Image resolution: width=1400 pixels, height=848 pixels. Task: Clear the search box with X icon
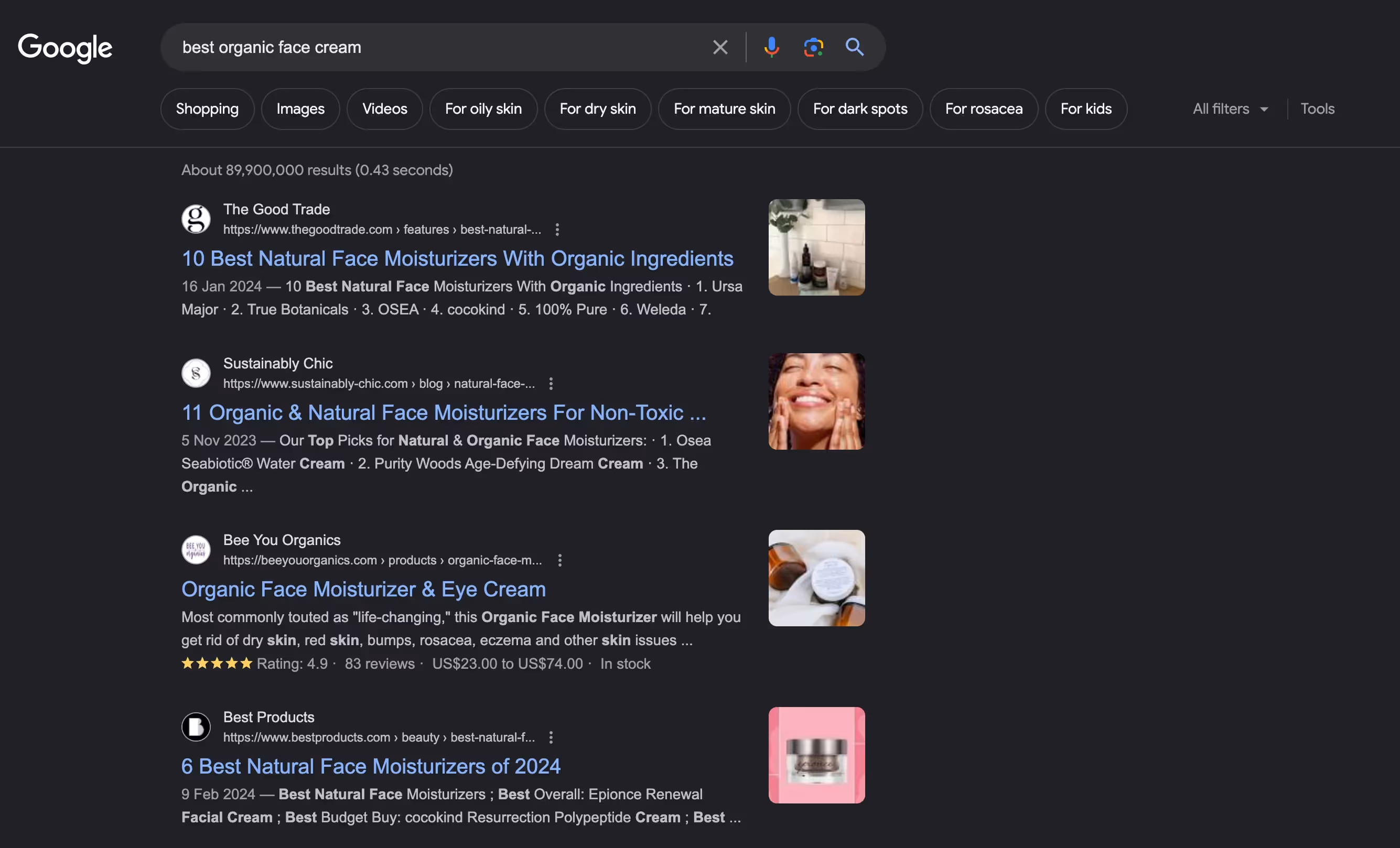(720, 47)
